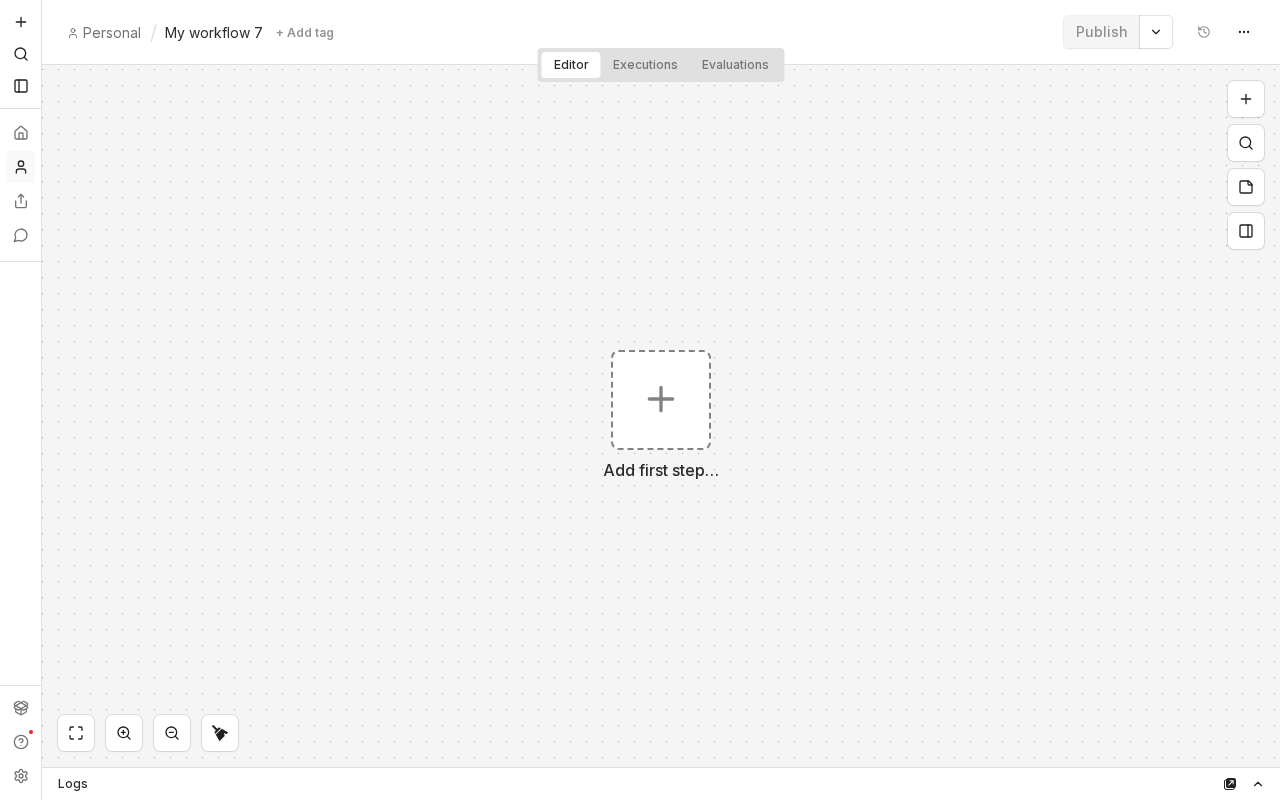Expand the Publish dropdown arrow
The width and height of the screenshot is (1280, 800).
[x=1156, y=32]
